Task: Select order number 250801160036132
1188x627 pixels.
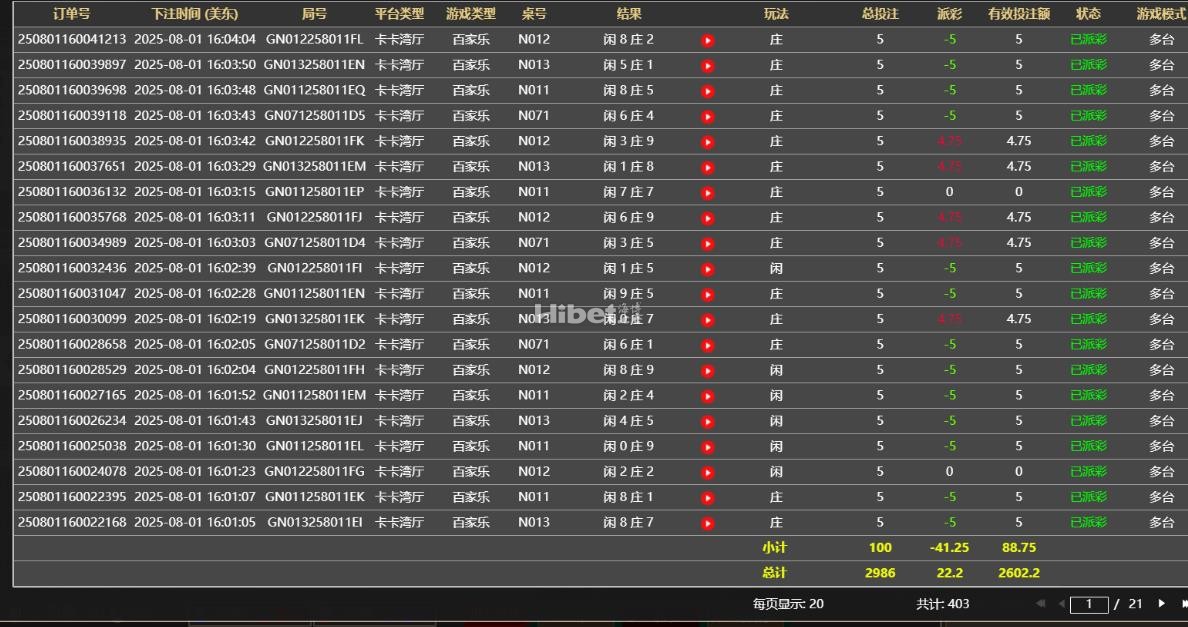Action: pos(72,192)
